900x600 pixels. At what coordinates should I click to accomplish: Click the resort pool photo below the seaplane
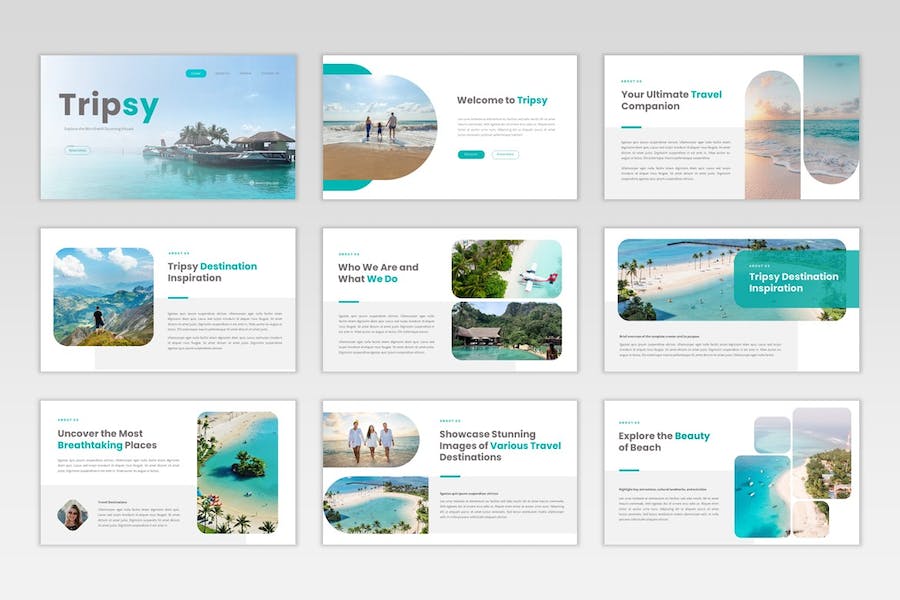(x=506, y=331)
